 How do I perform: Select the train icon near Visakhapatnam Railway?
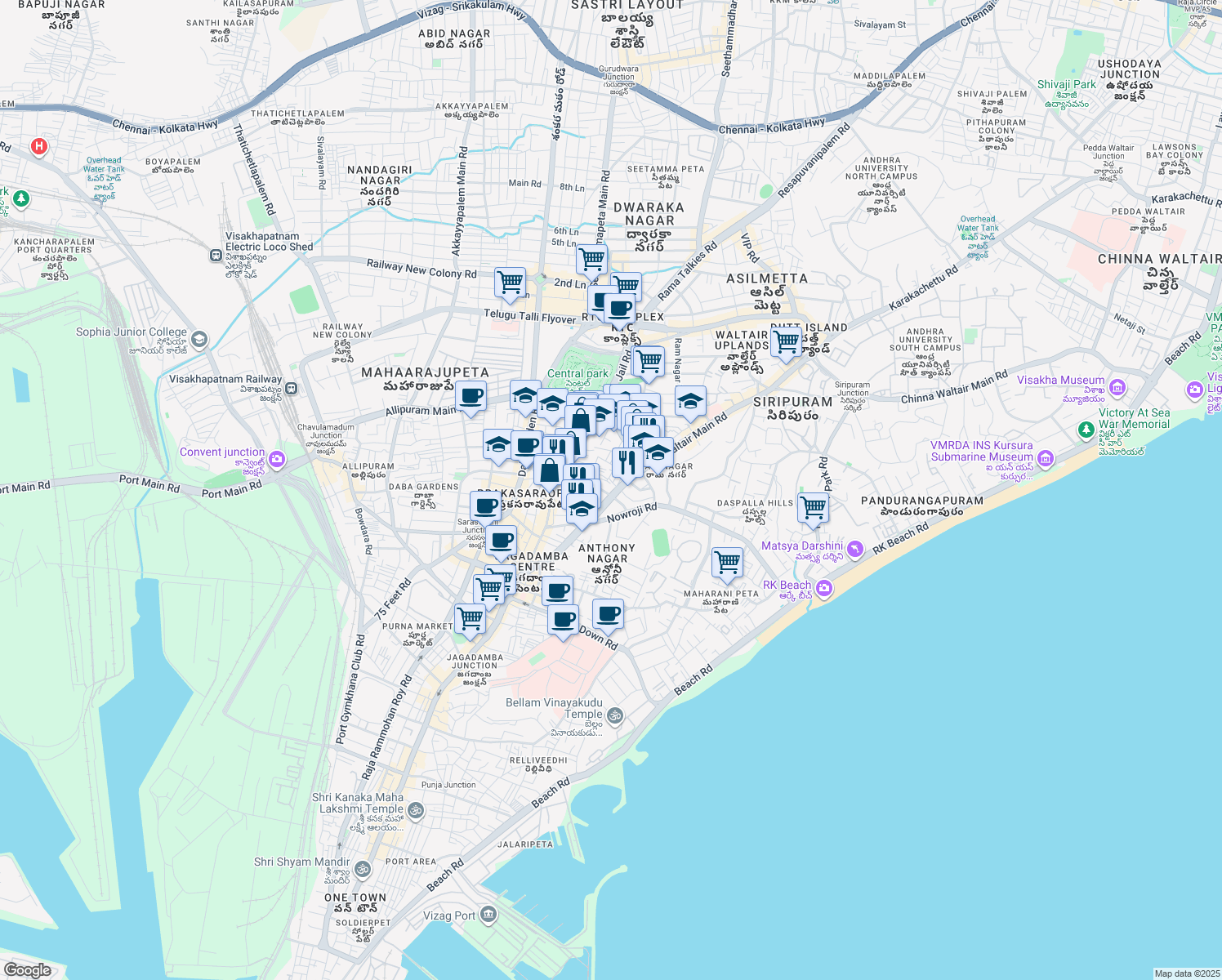click(291, 389)
